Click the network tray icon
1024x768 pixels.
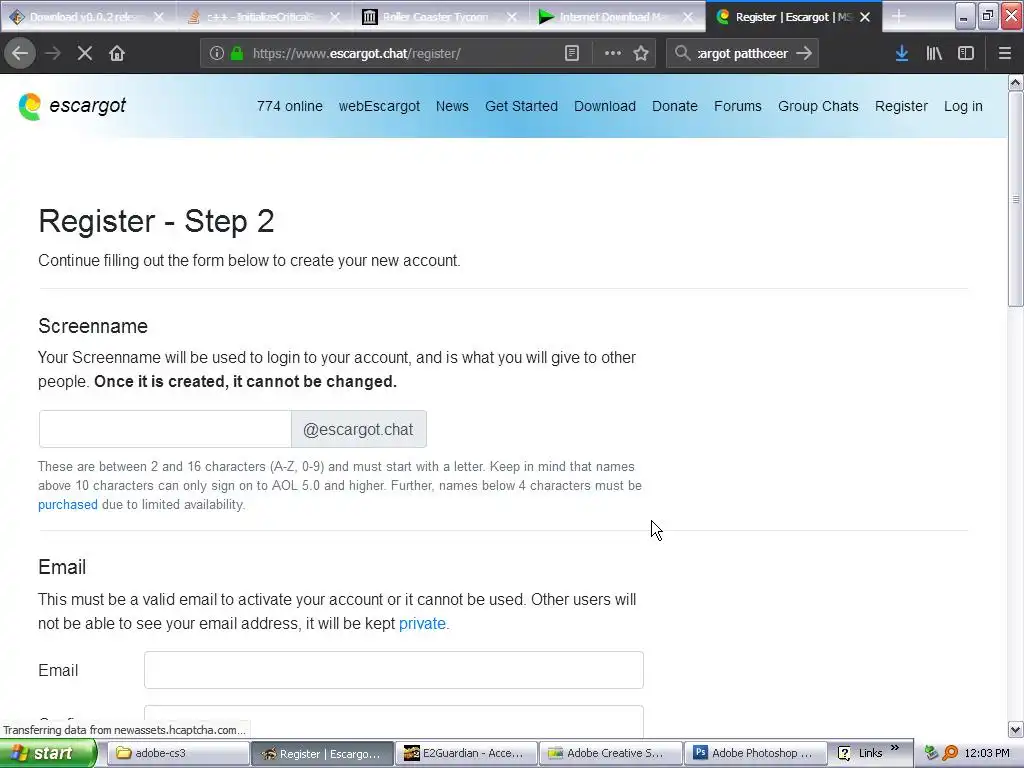pyautogui.click(x=931, y=753)
